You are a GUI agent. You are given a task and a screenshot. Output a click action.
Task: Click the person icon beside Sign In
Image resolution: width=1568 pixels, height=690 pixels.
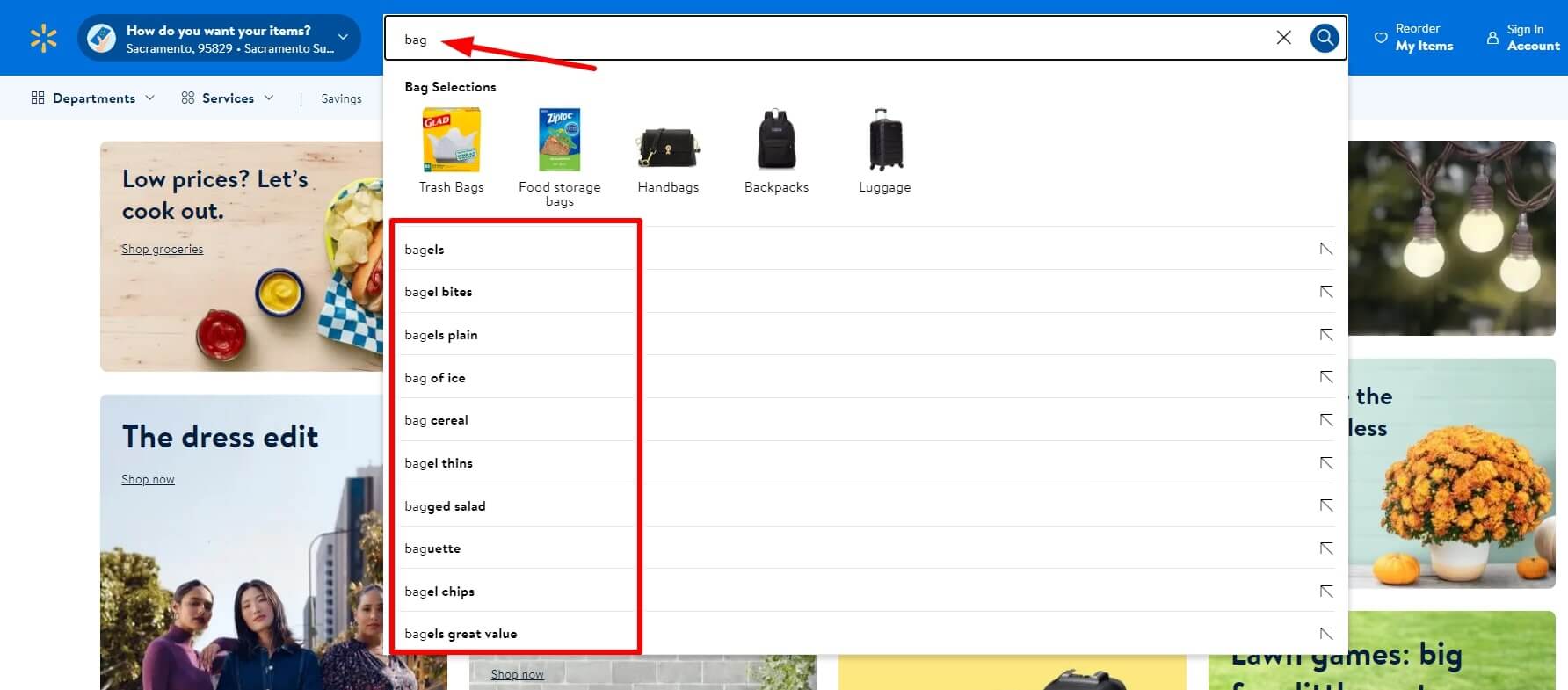[1492, 38]
